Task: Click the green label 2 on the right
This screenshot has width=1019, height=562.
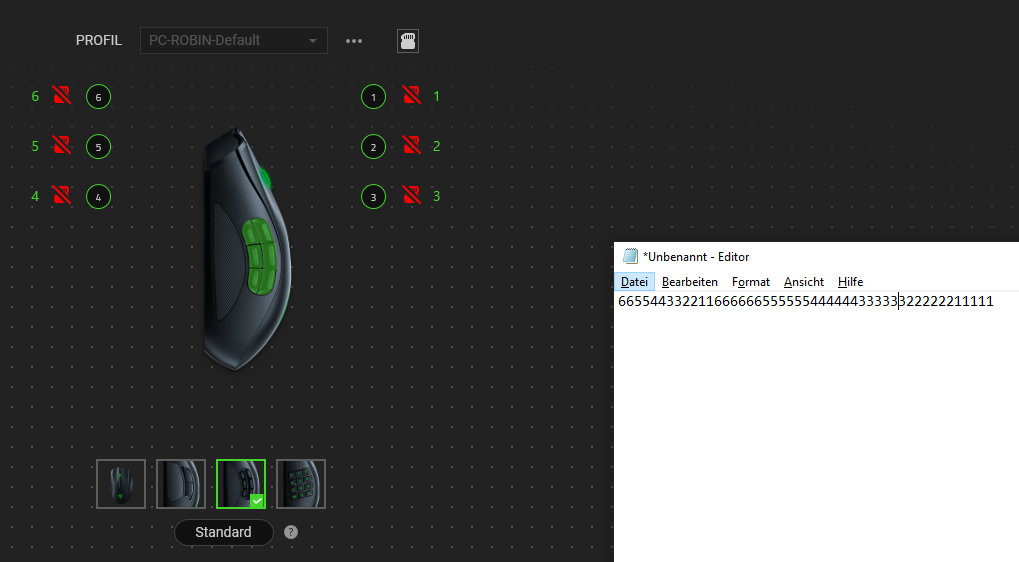Action: pyautogui.click(x=437, y=146)
